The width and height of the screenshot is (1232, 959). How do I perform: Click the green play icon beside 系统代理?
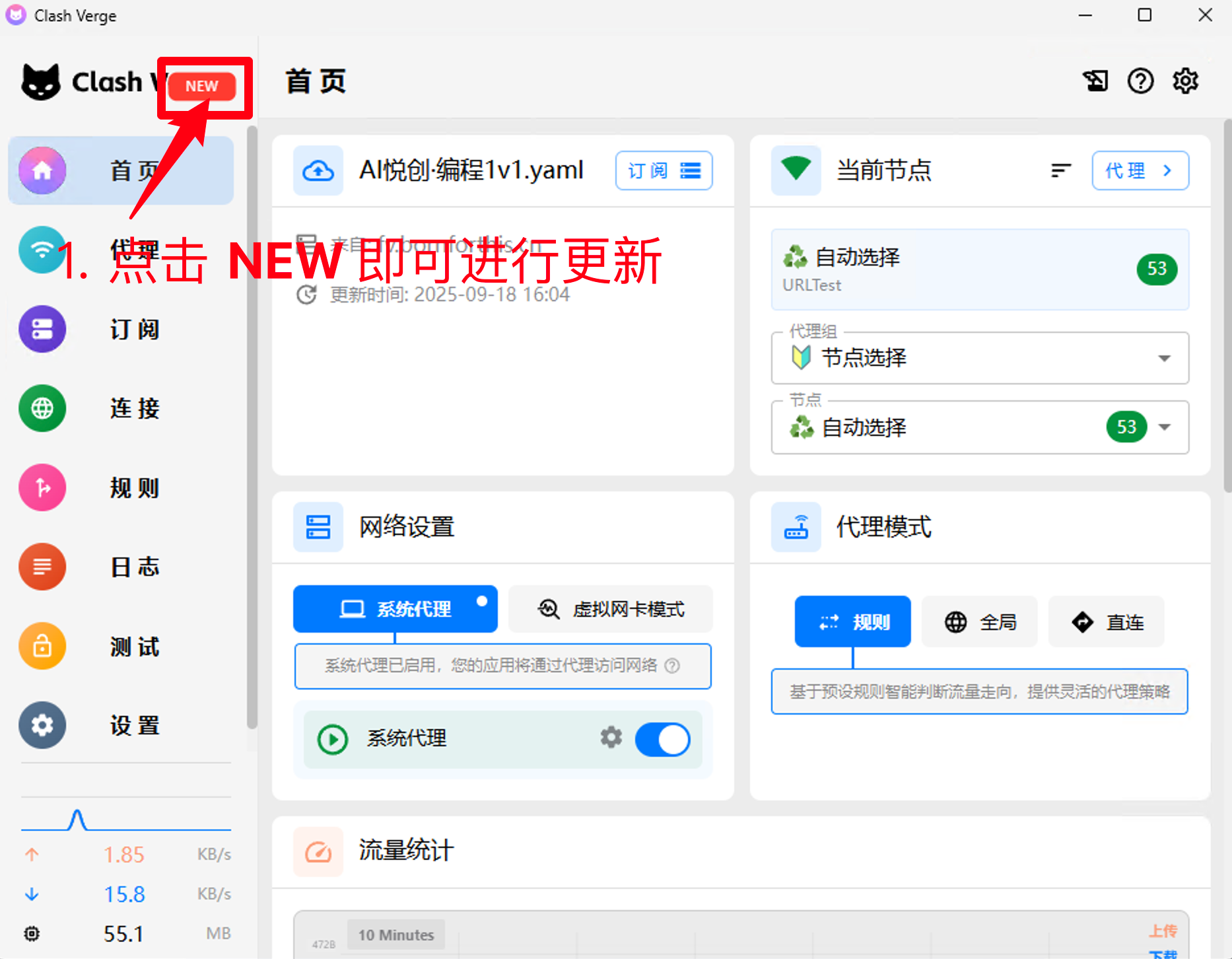(x=333, y=740)
